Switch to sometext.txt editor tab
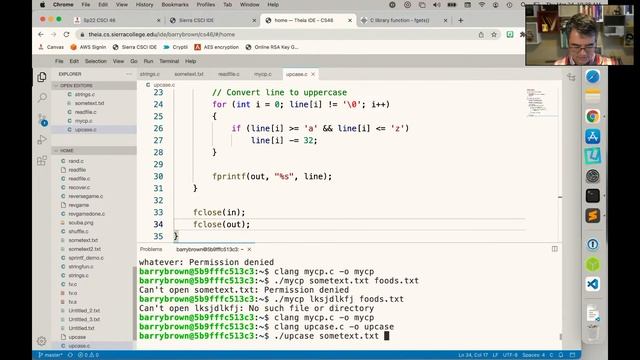640x360 pixels. point(189,74)
